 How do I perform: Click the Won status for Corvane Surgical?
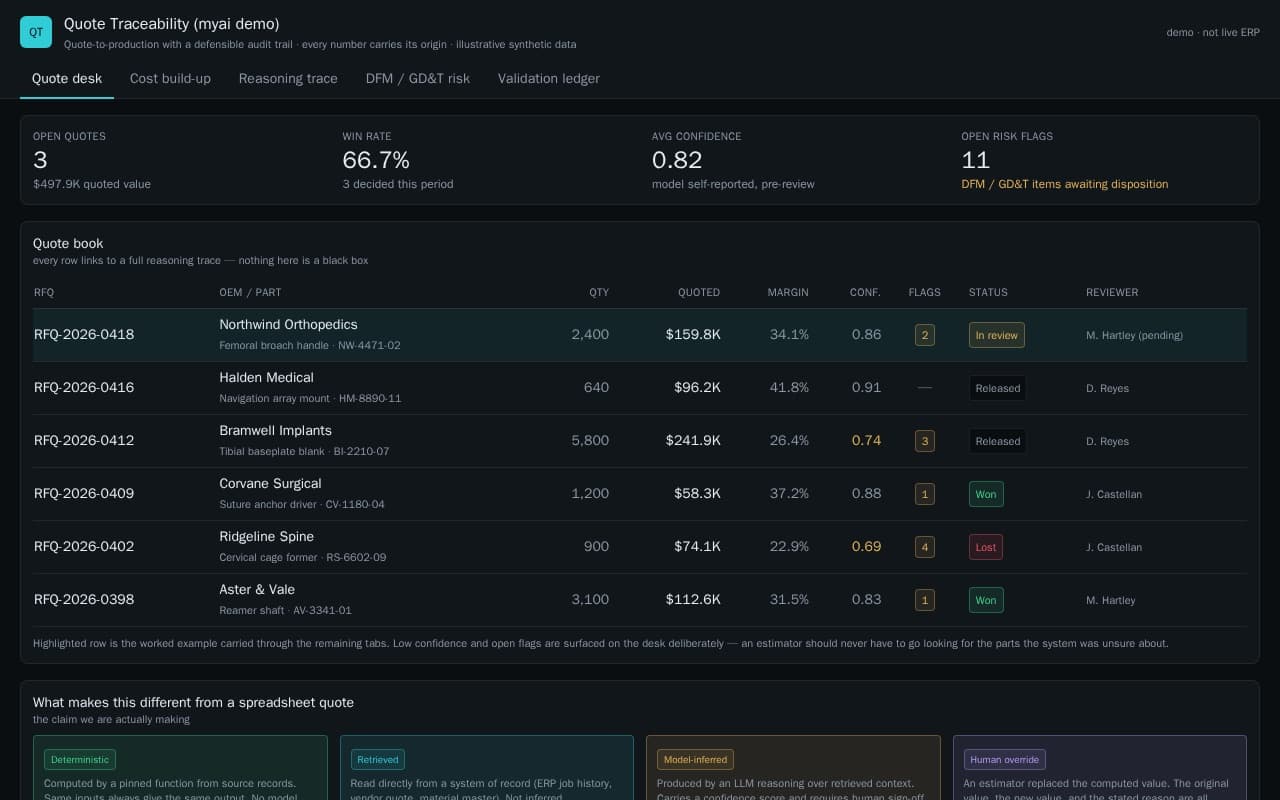coord(986,494)
